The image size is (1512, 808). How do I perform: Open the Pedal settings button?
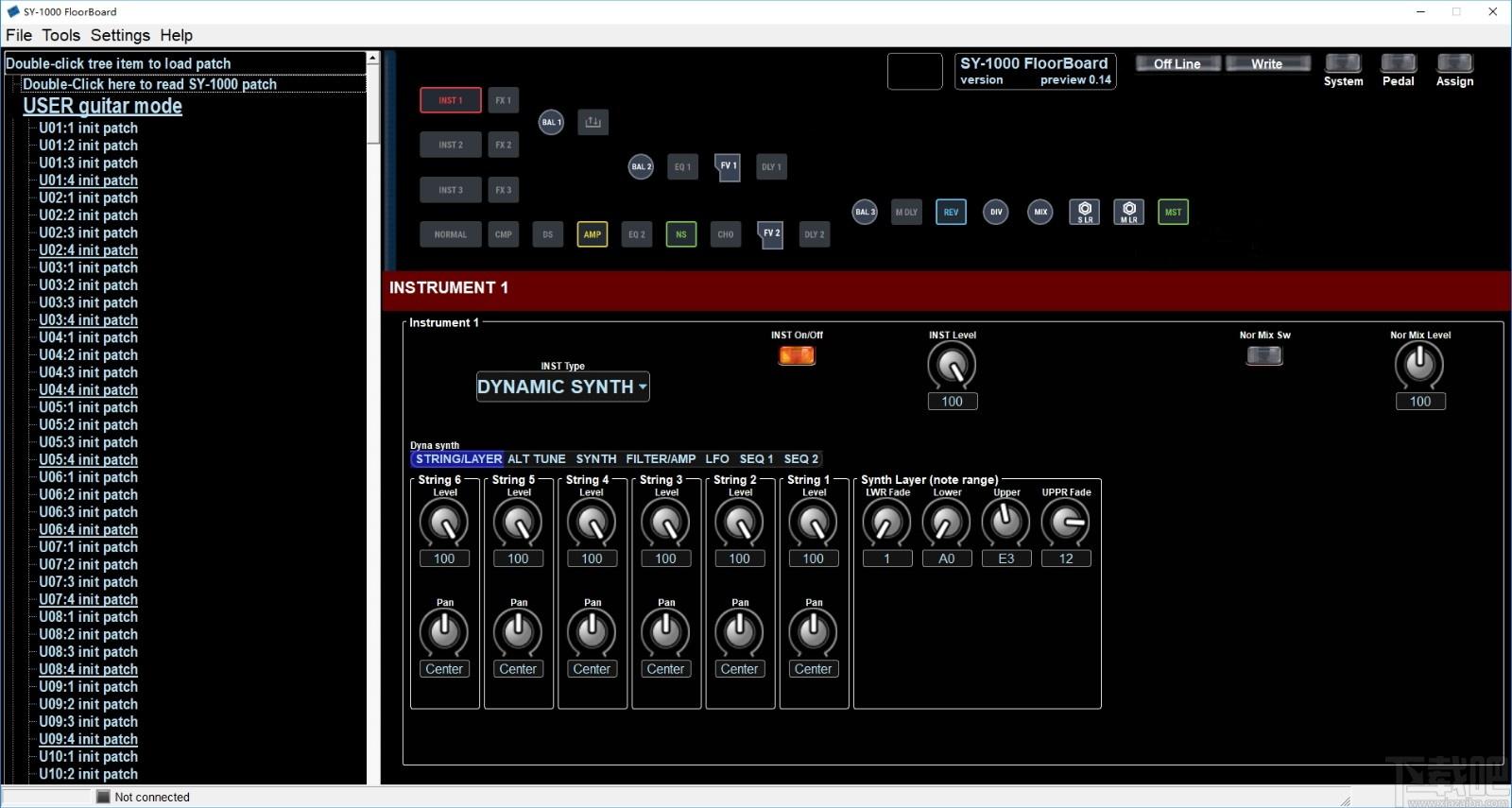click(1399, 63)
